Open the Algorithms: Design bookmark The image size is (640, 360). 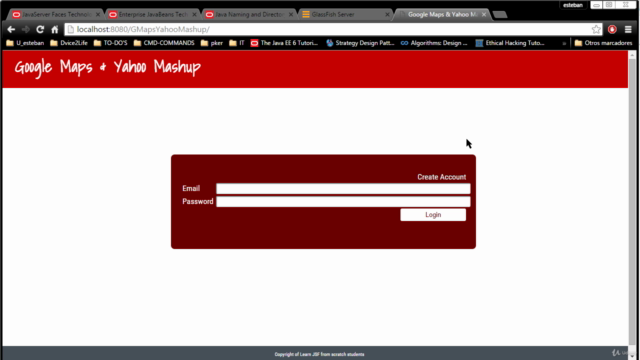click(x=434, y=43)
